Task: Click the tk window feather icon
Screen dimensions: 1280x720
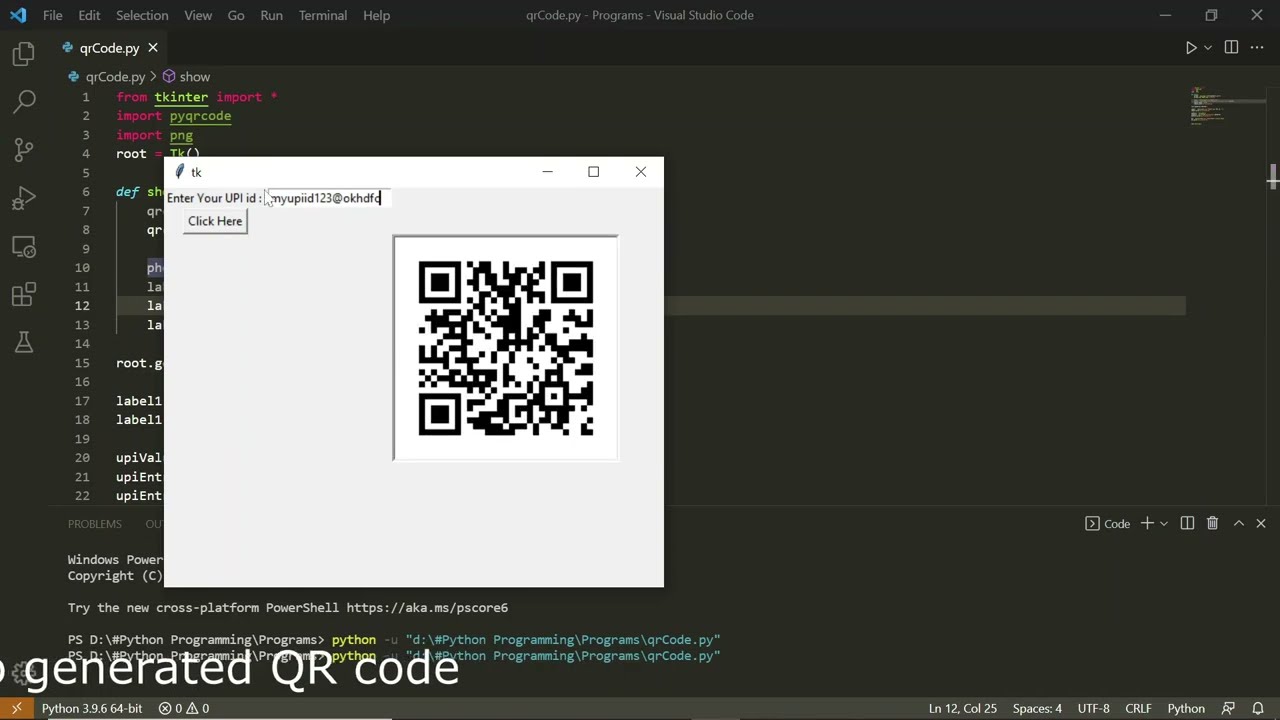Action: [180, 172]
